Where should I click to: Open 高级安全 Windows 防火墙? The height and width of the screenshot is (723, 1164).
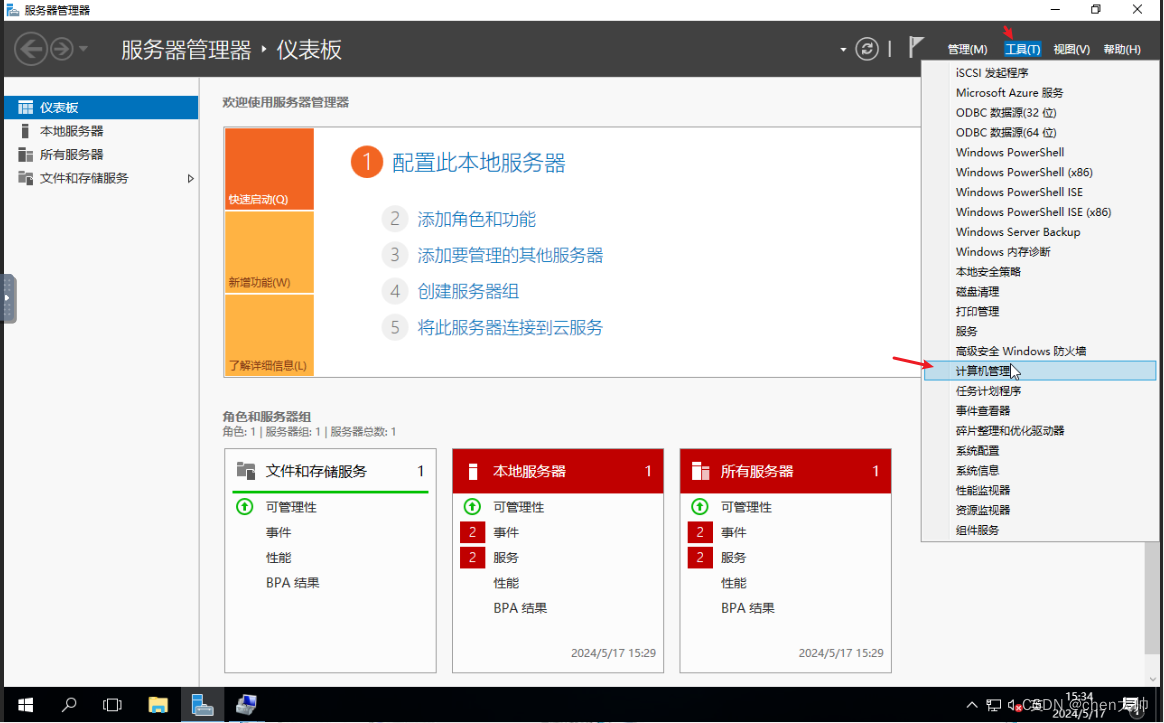pyautogui.click(x=1039, y=351)
